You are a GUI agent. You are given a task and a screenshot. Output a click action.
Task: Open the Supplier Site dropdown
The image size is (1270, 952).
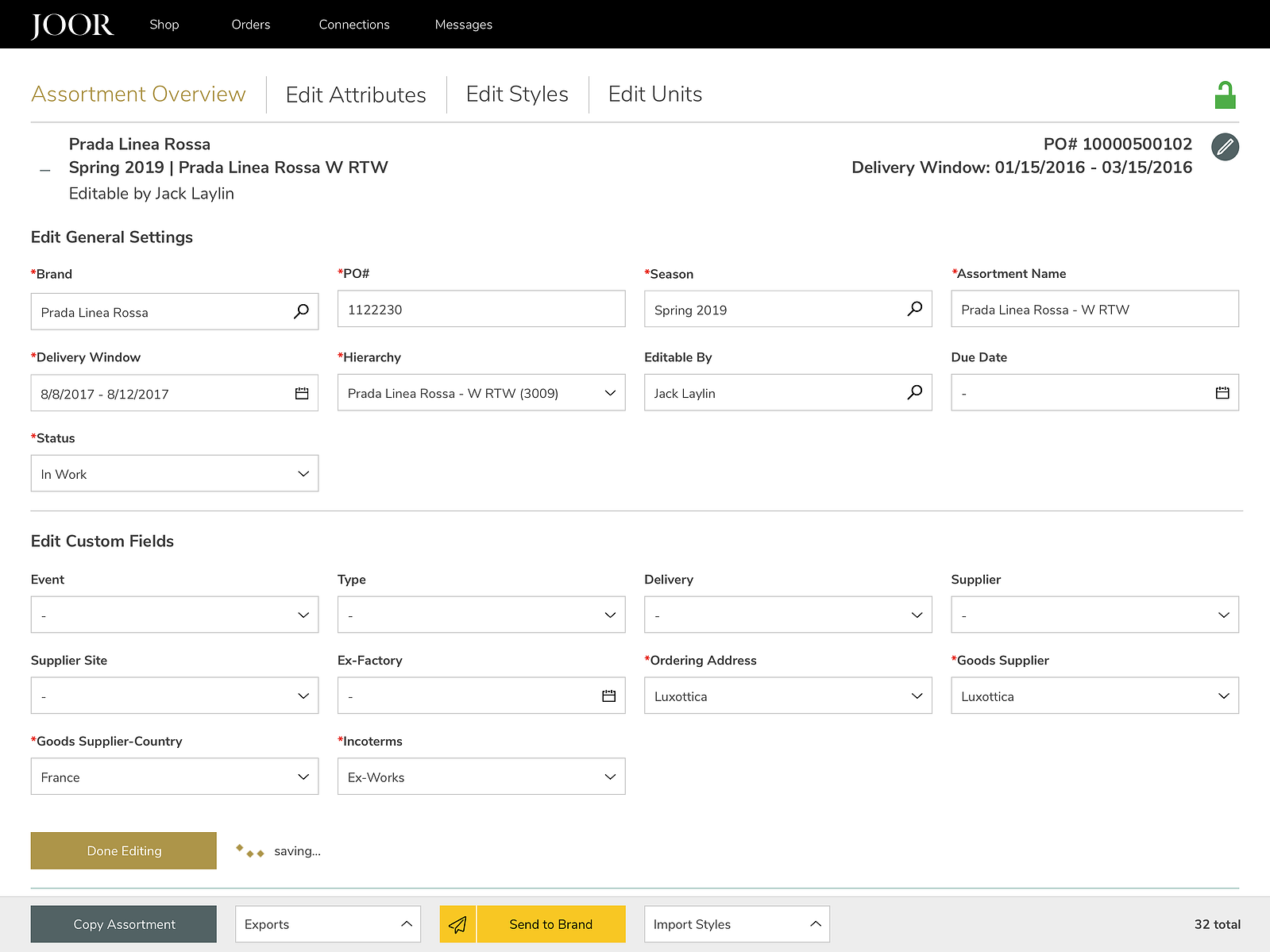point(175,696)
